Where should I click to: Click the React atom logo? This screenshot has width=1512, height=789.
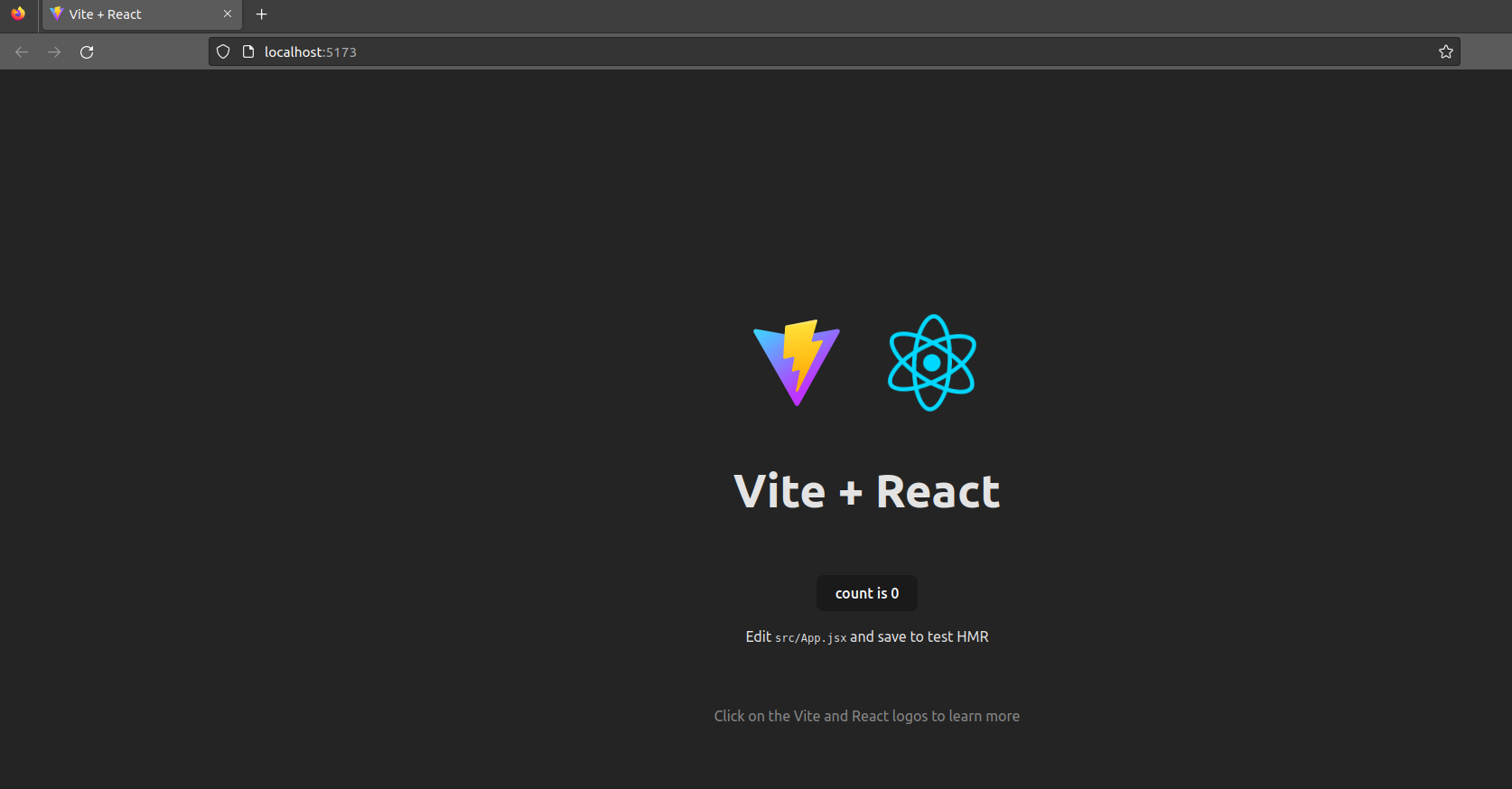[x=932, y=363]
